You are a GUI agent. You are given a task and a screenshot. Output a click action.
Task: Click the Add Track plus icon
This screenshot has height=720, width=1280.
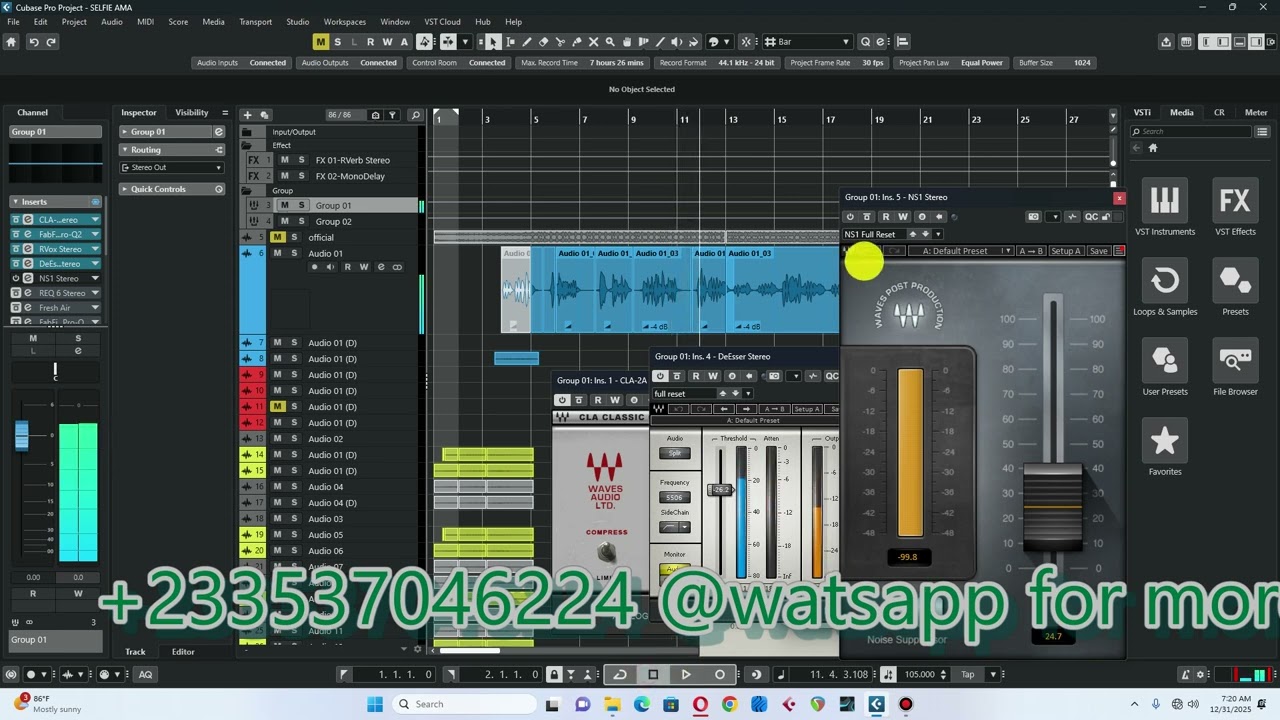point(248,115)
